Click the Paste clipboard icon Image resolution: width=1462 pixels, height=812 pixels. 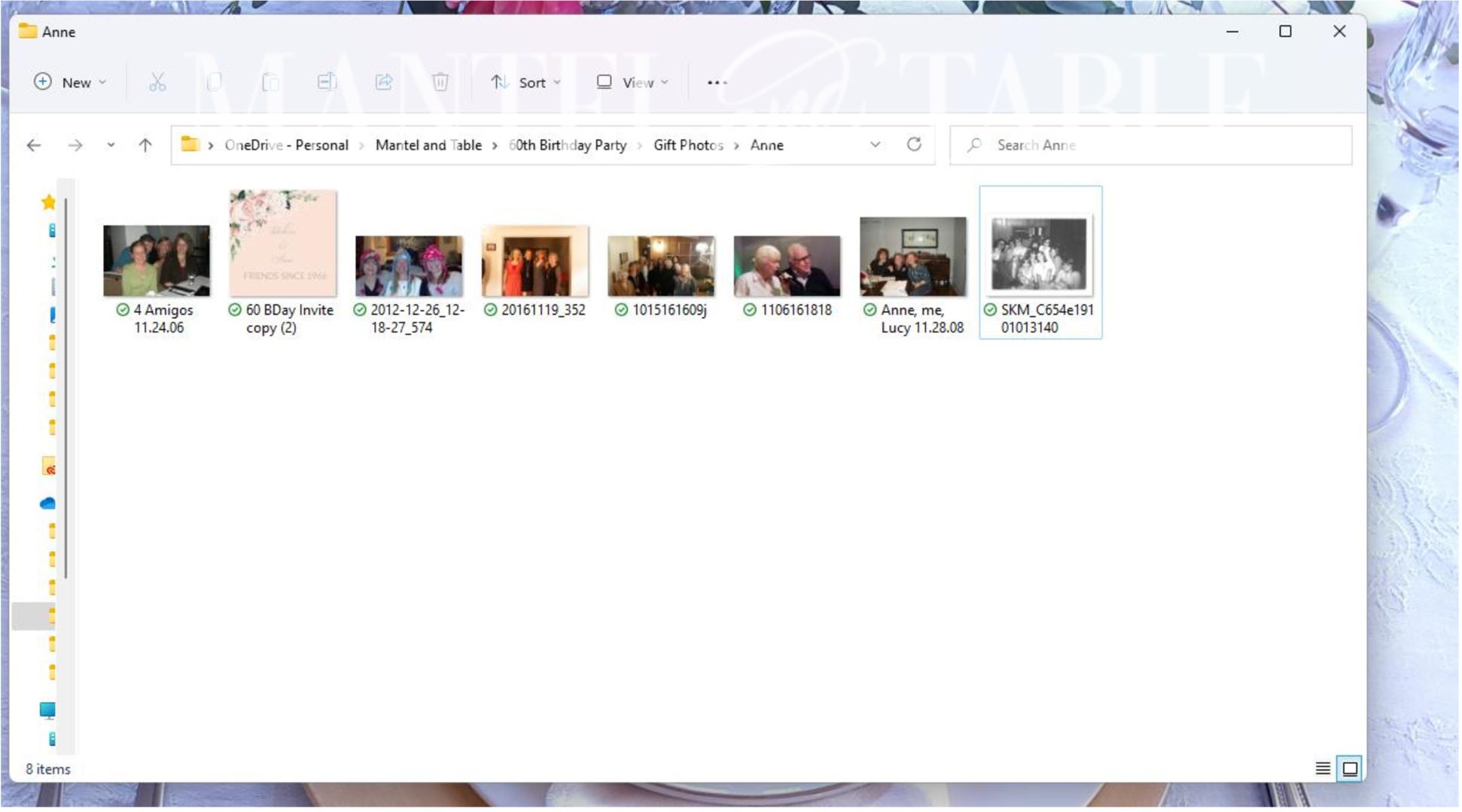270,82
